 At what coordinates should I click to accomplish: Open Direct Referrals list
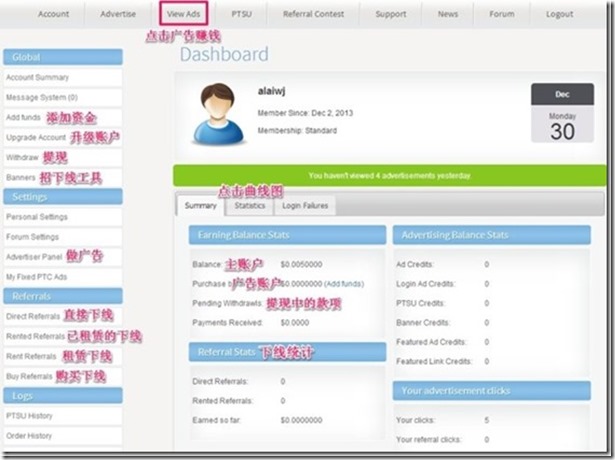[33, 315]
